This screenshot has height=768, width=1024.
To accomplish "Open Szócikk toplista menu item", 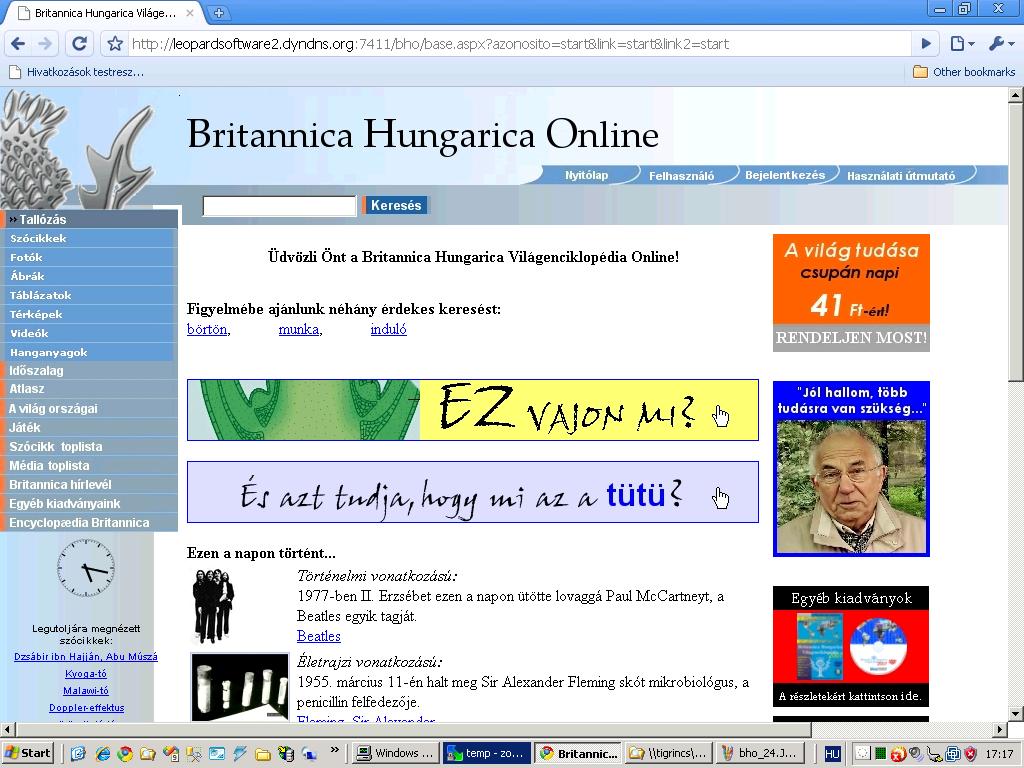I will pyautogui.click(x=89, y=446).
